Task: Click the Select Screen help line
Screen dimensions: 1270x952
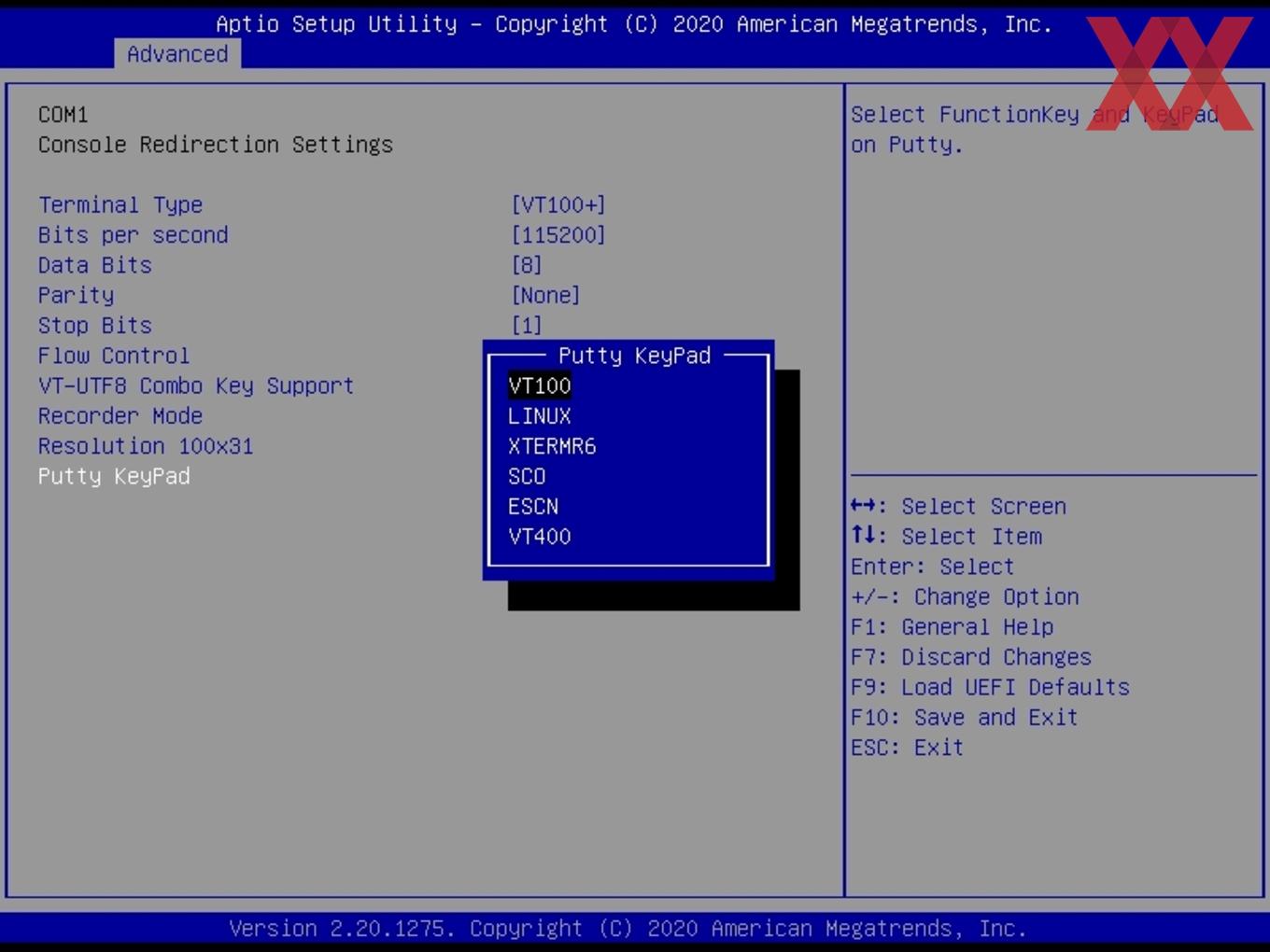Action: coord(959,506)
